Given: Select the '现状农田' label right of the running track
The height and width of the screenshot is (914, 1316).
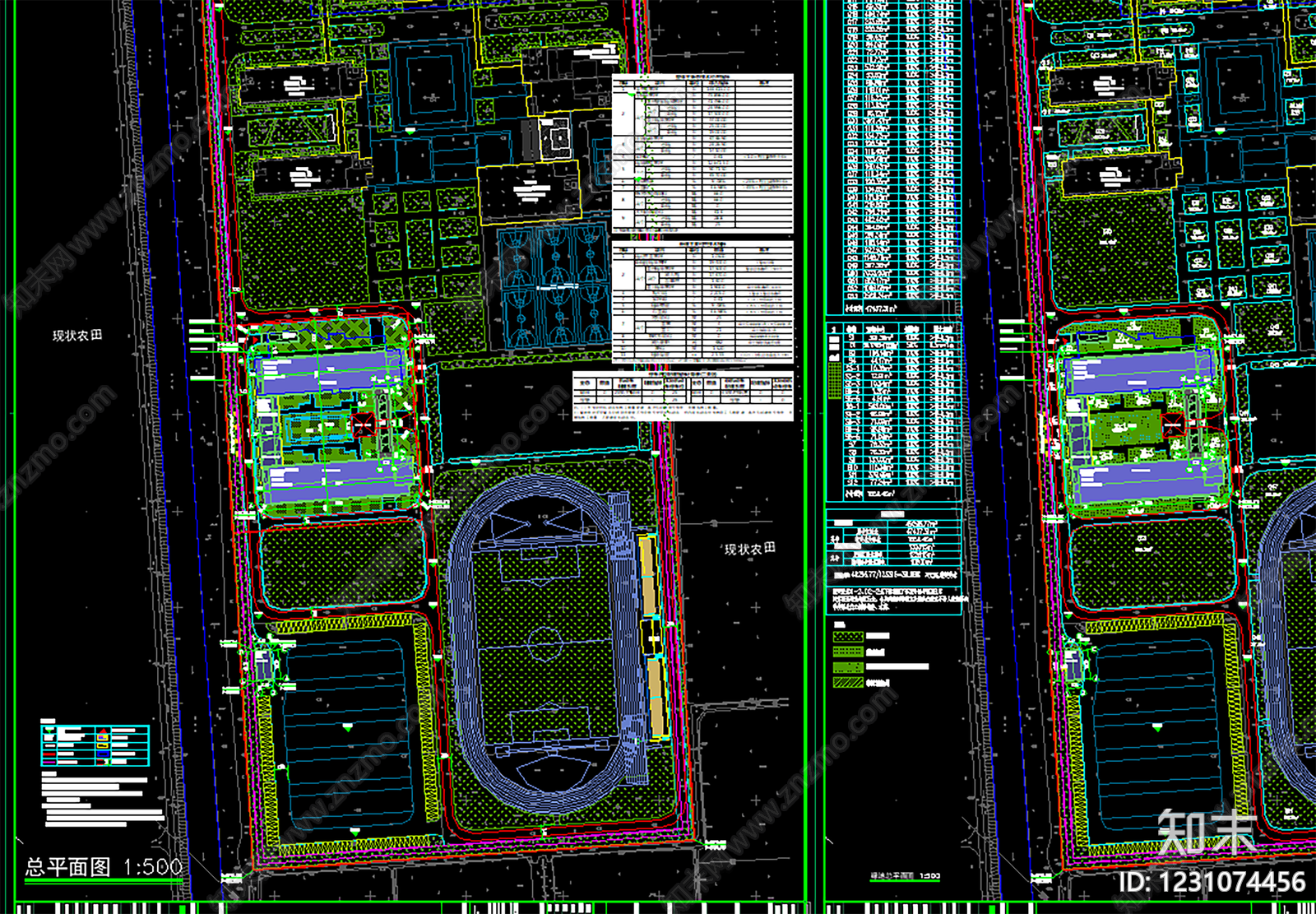Looking at the screenshot, I should pos(749,549).
